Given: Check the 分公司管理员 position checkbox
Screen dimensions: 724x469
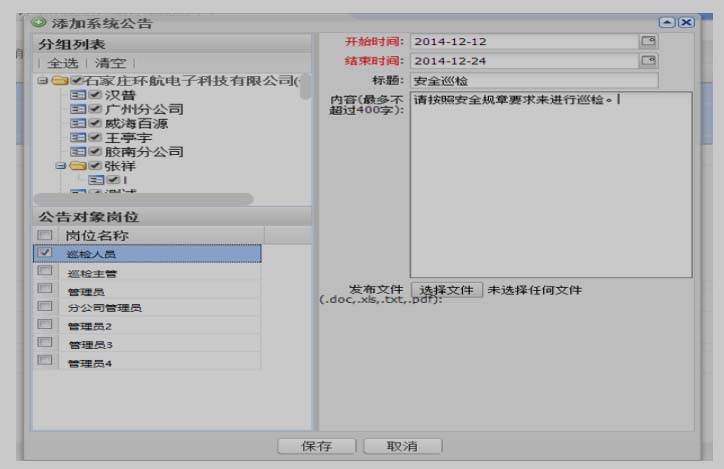Looking at the screenshot, I should pyautogui.click(x=45, y=307).
